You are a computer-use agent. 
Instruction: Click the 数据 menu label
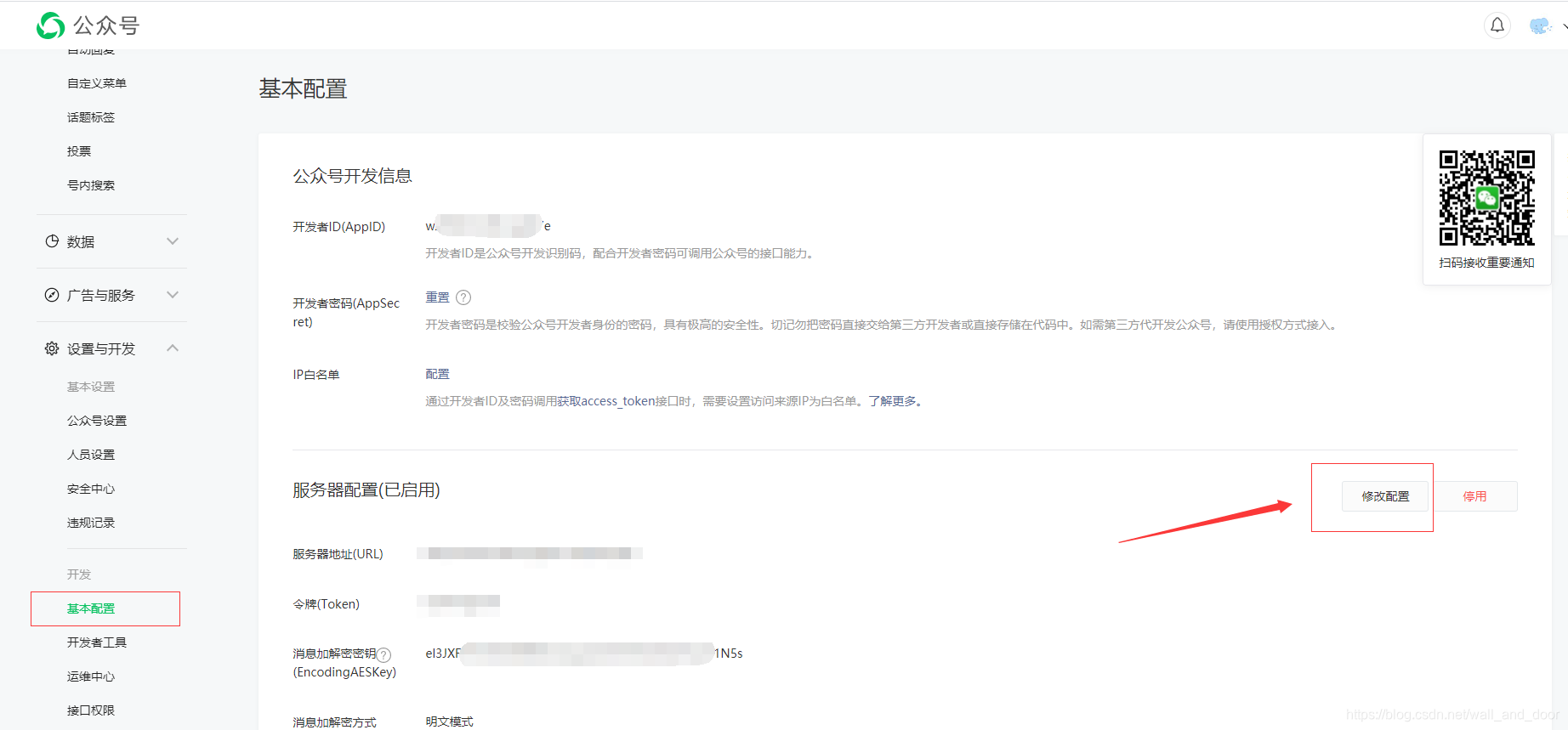tap(81, 241)
